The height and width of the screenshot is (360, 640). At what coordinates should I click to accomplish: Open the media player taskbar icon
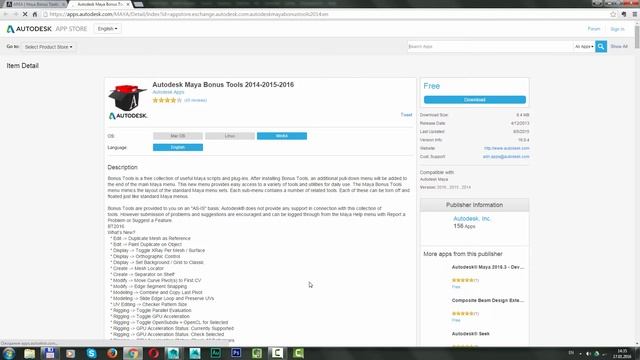point(71,353)
